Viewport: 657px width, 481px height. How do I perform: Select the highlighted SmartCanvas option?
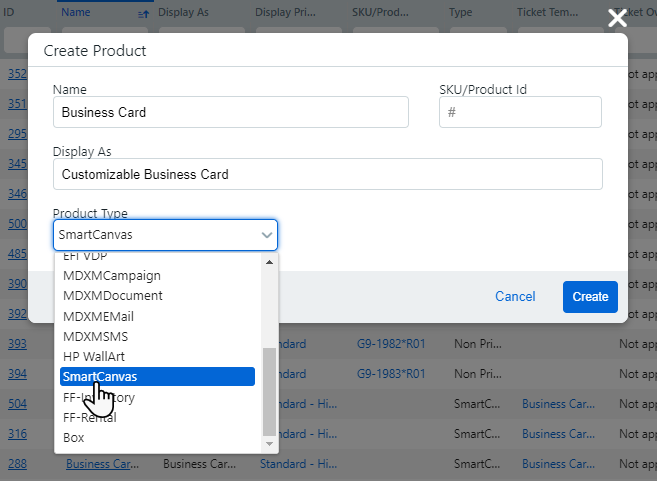click(100, 377)
